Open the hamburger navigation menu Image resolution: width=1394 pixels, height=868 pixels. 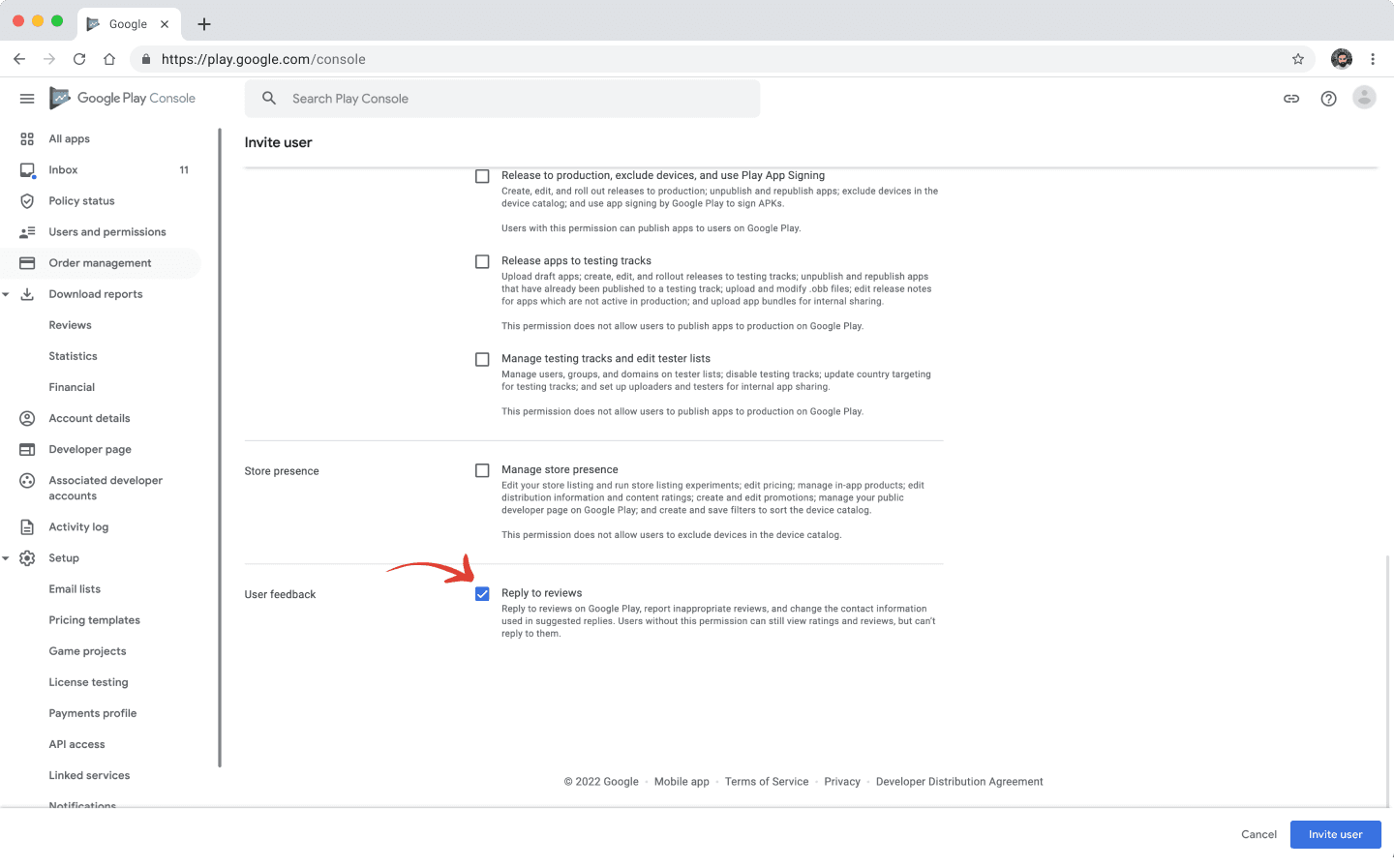tap(27, 99)
